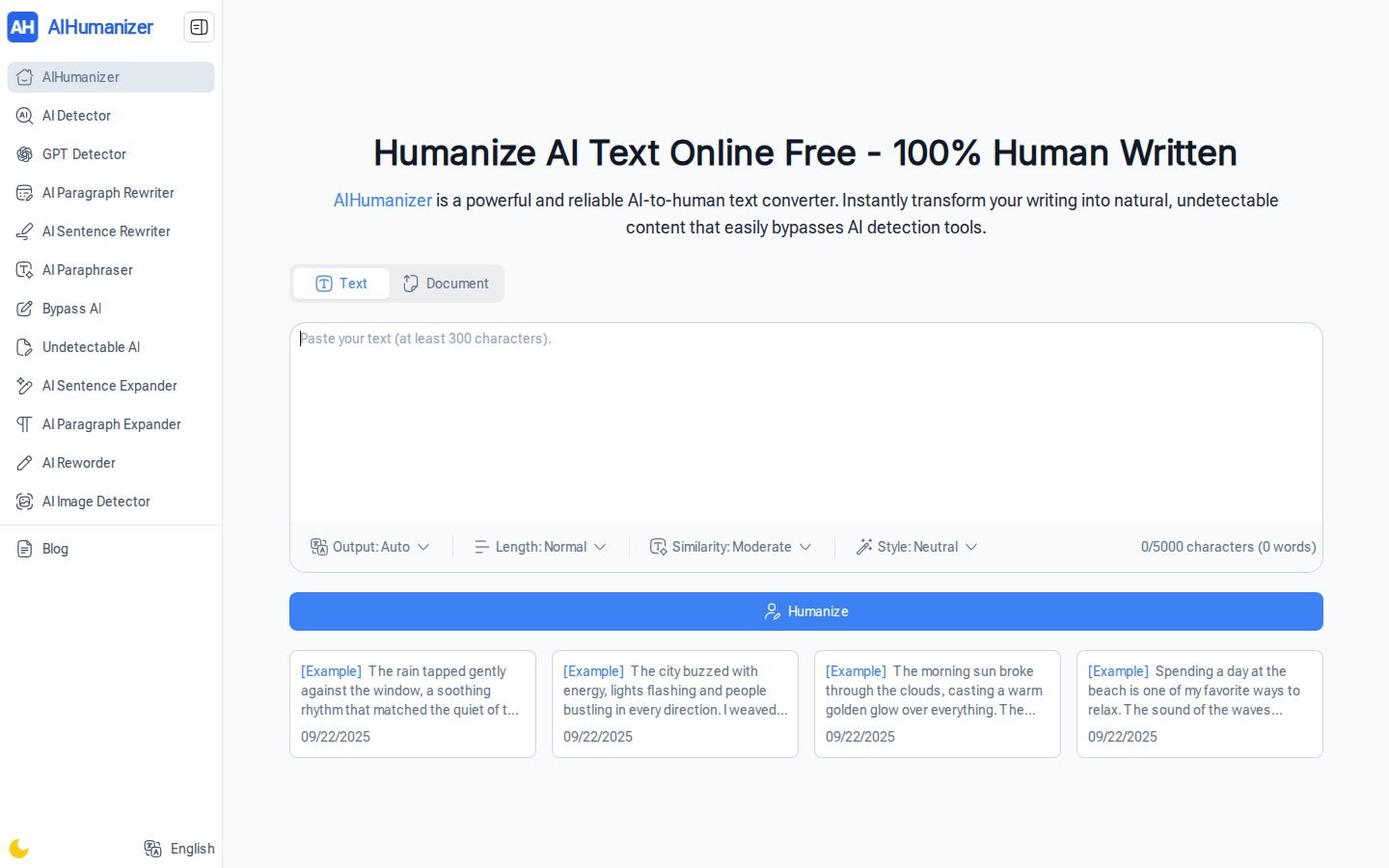Switch to the Document upload tab

(x=446, y=284)
